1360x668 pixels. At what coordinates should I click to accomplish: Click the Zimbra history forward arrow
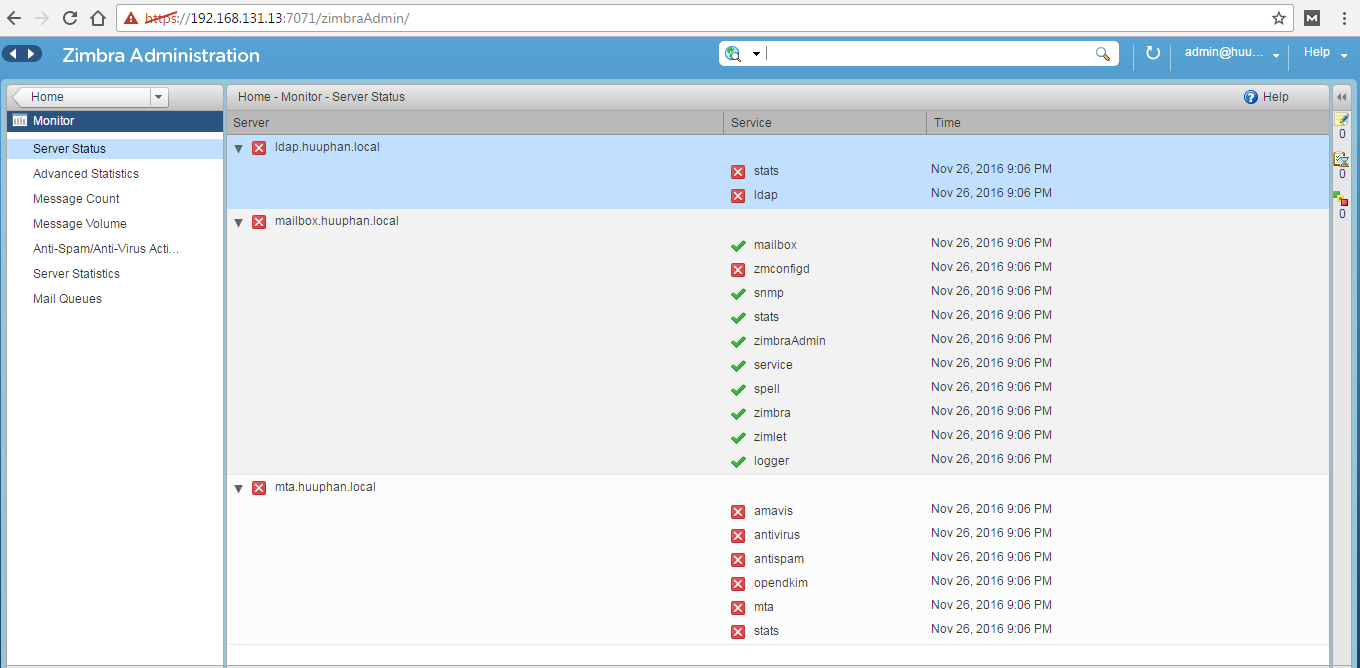tap(32, 54)
